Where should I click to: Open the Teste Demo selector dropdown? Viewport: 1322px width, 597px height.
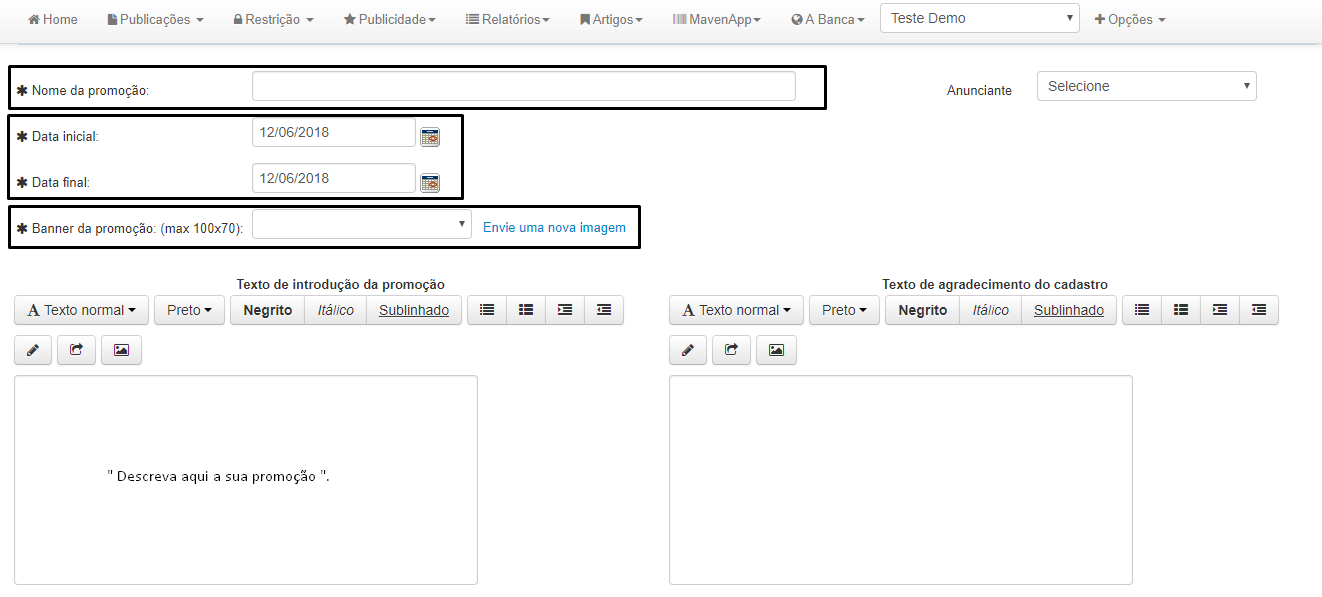[x=979, y=18]
